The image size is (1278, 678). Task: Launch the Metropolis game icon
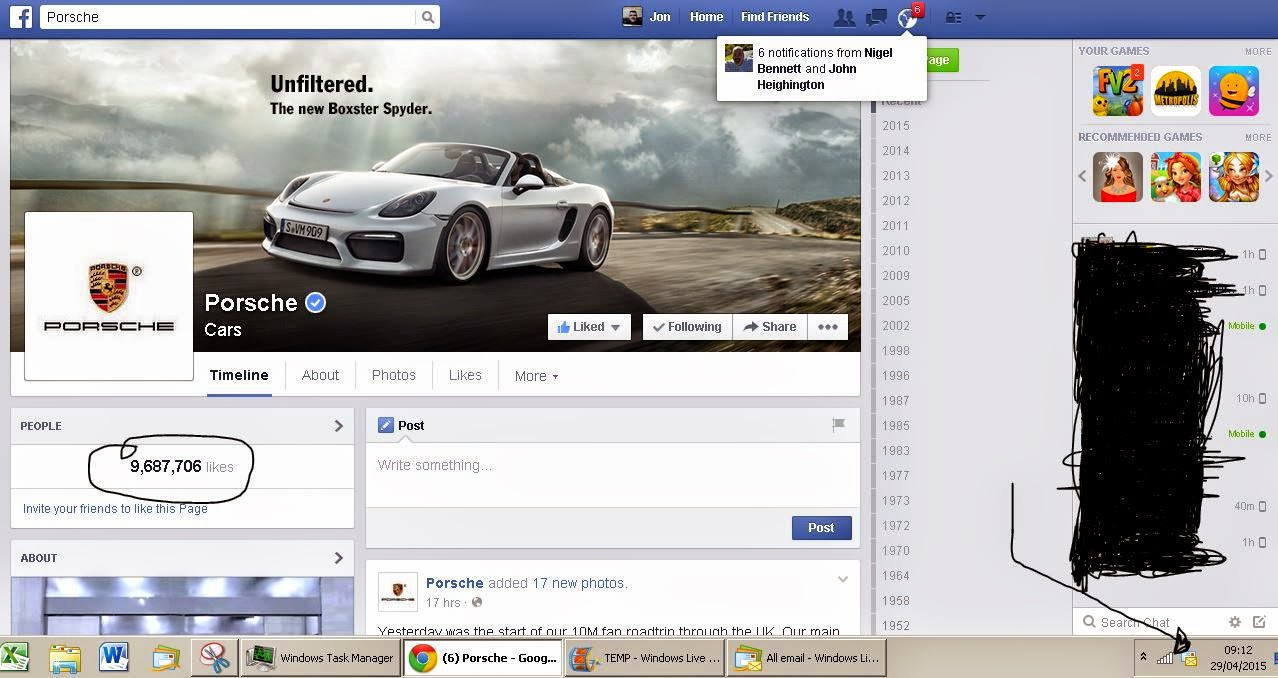[1176, 92]
